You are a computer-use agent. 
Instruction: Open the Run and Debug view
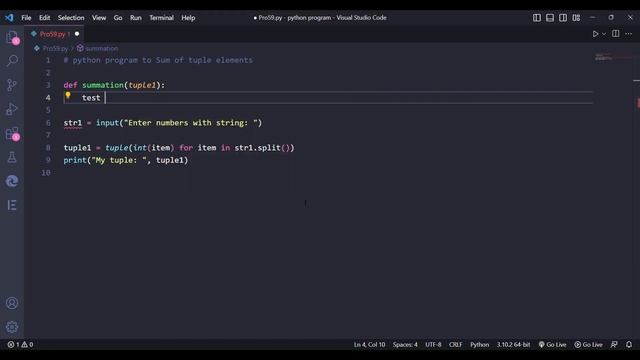click(x=12, y=109)
